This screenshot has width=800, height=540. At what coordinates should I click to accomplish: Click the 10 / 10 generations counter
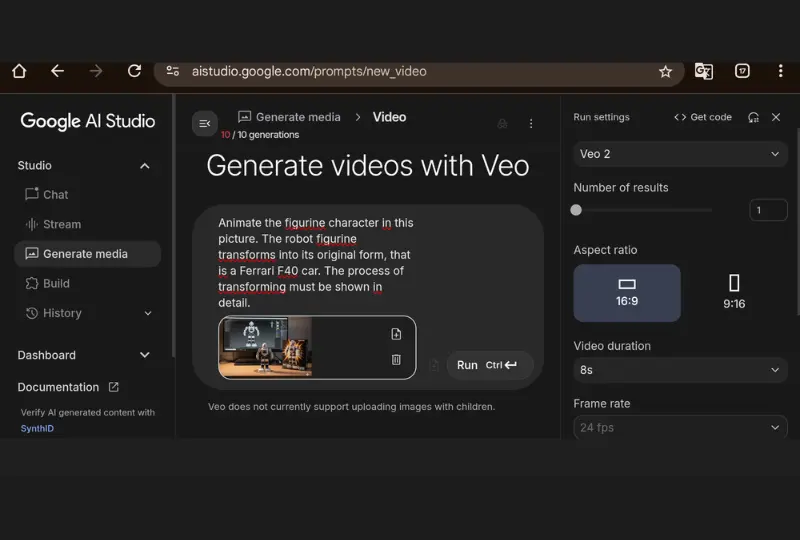(260, 135)
